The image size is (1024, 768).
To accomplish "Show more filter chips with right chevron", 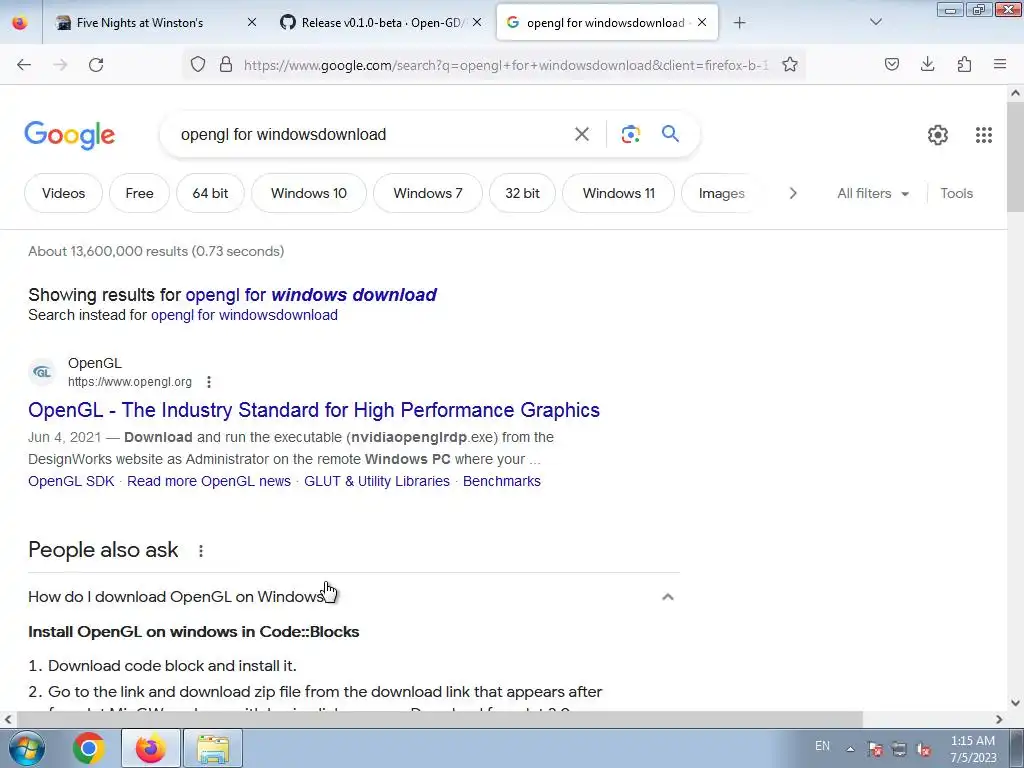I will [x=793, y=193].
